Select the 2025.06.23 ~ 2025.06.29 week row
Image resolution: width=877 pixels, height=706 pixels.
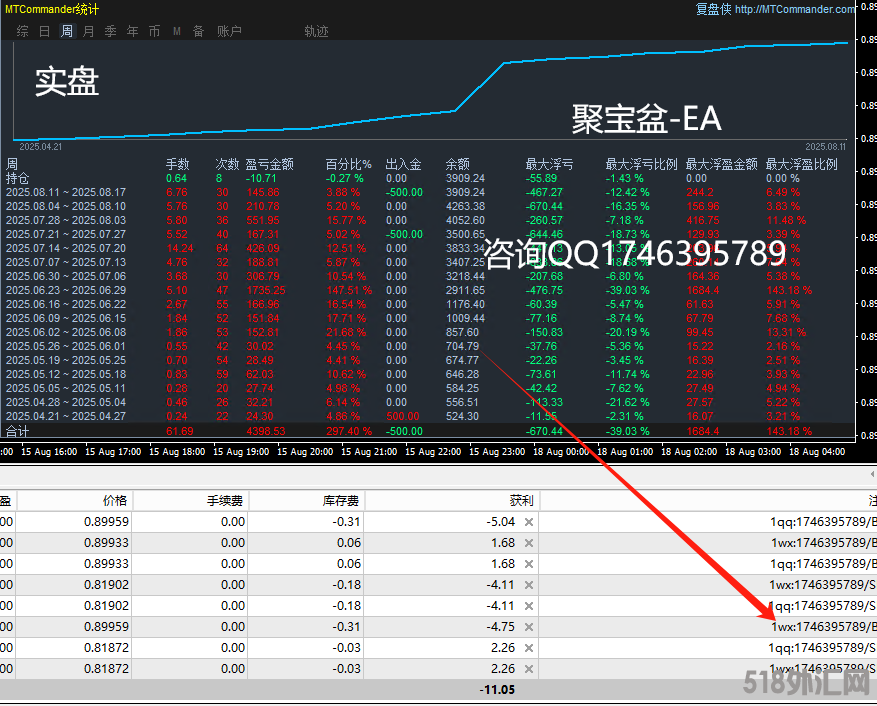pyautogui.click(x=66, y=290)
